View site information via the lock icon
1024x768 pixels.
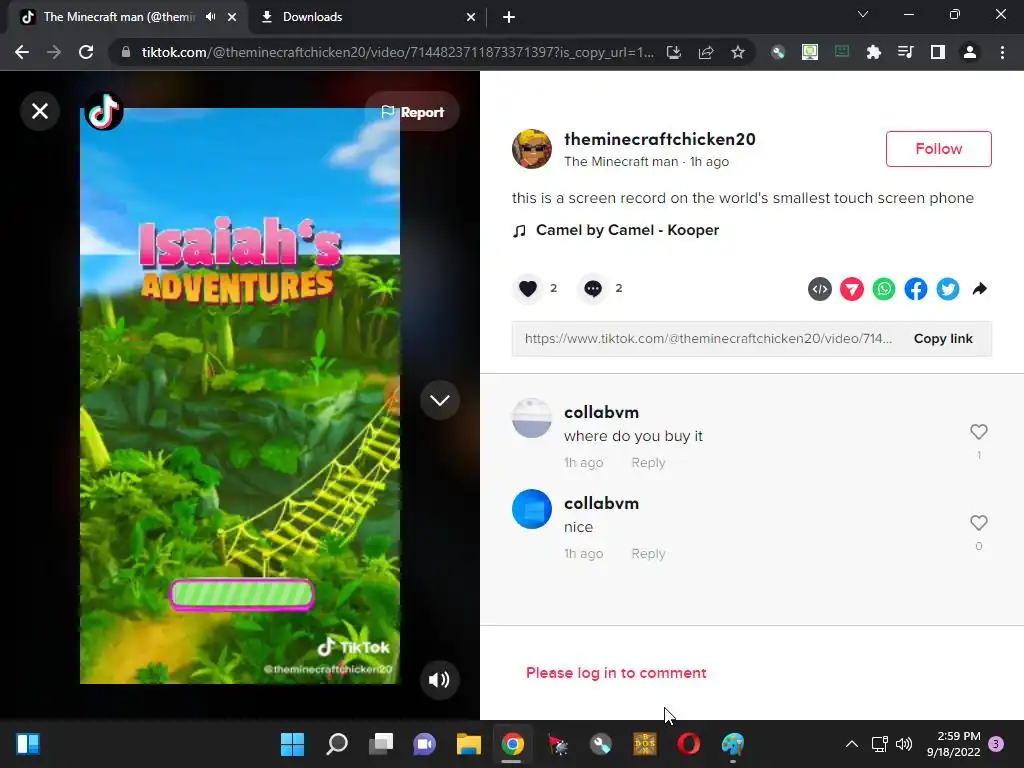[x=126, y=52]
